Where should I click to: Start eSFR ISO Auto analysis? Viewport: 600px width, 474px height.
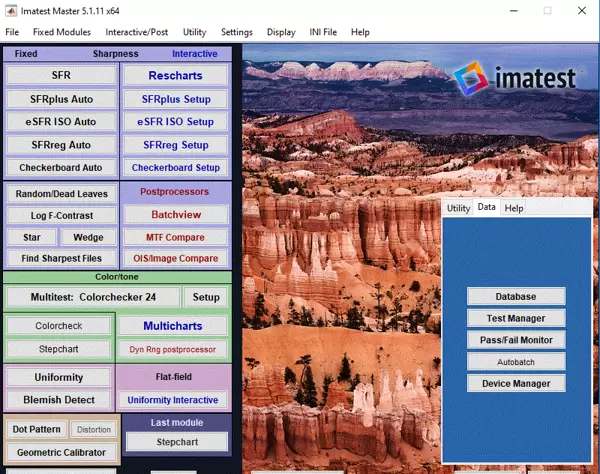click(60, 122)
